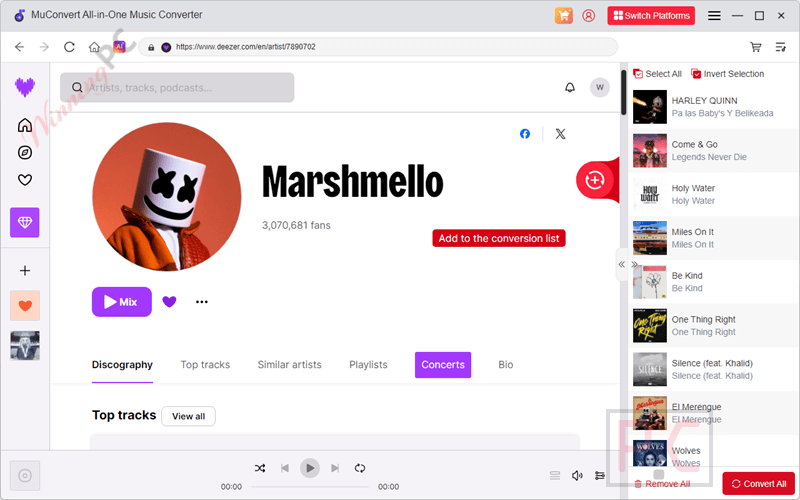The width and height of the screenshot is (800, 500).
Task: Switch to the Similar artists tab
Action: click(x=289, y=365)
